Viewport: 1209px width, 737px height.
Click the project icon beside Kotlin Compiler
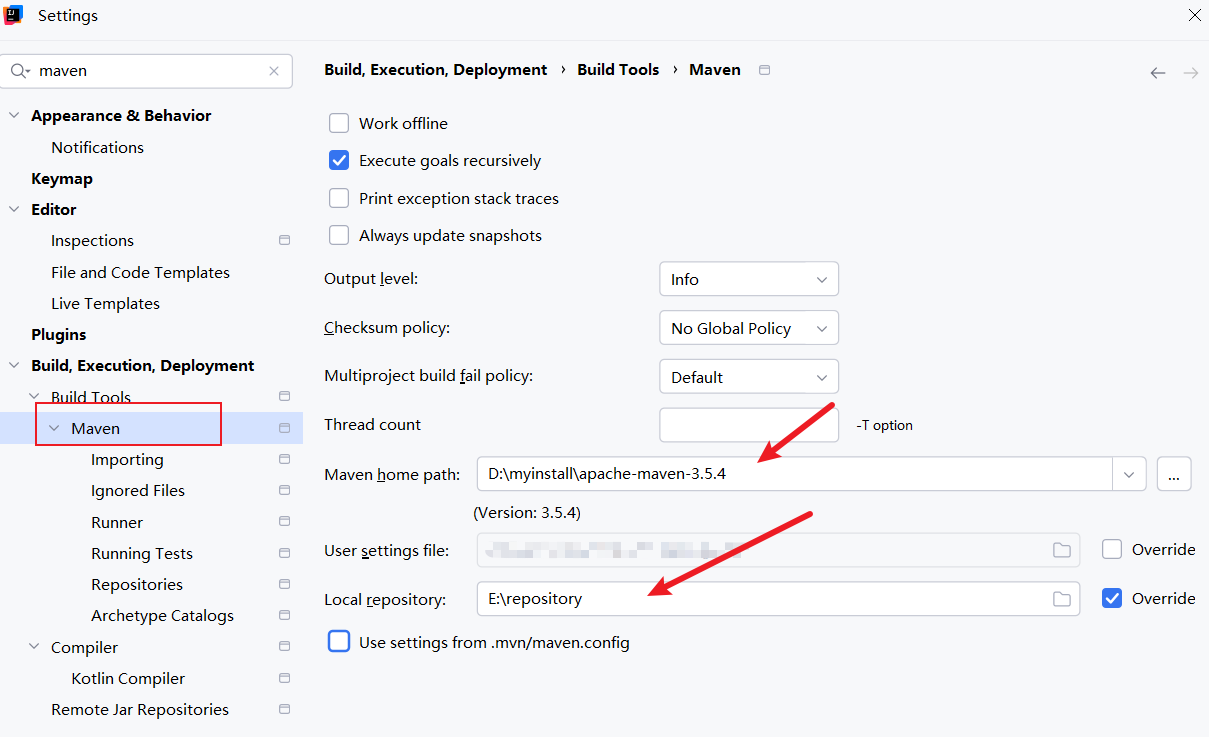tap(284, 678)
